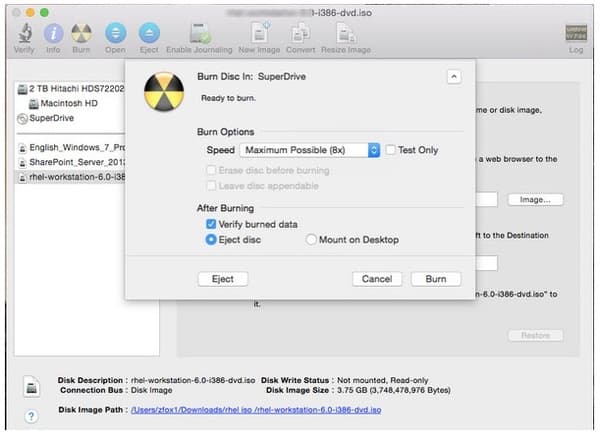Viewport: 600px width, 434px height.
Task: Select the English_Windows_7 disk image
Action: 72,147
